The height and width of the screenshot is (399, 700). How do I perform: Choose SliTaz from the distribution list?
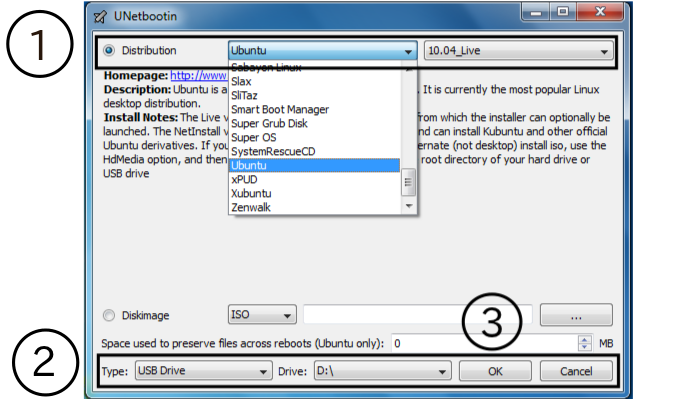244,96
